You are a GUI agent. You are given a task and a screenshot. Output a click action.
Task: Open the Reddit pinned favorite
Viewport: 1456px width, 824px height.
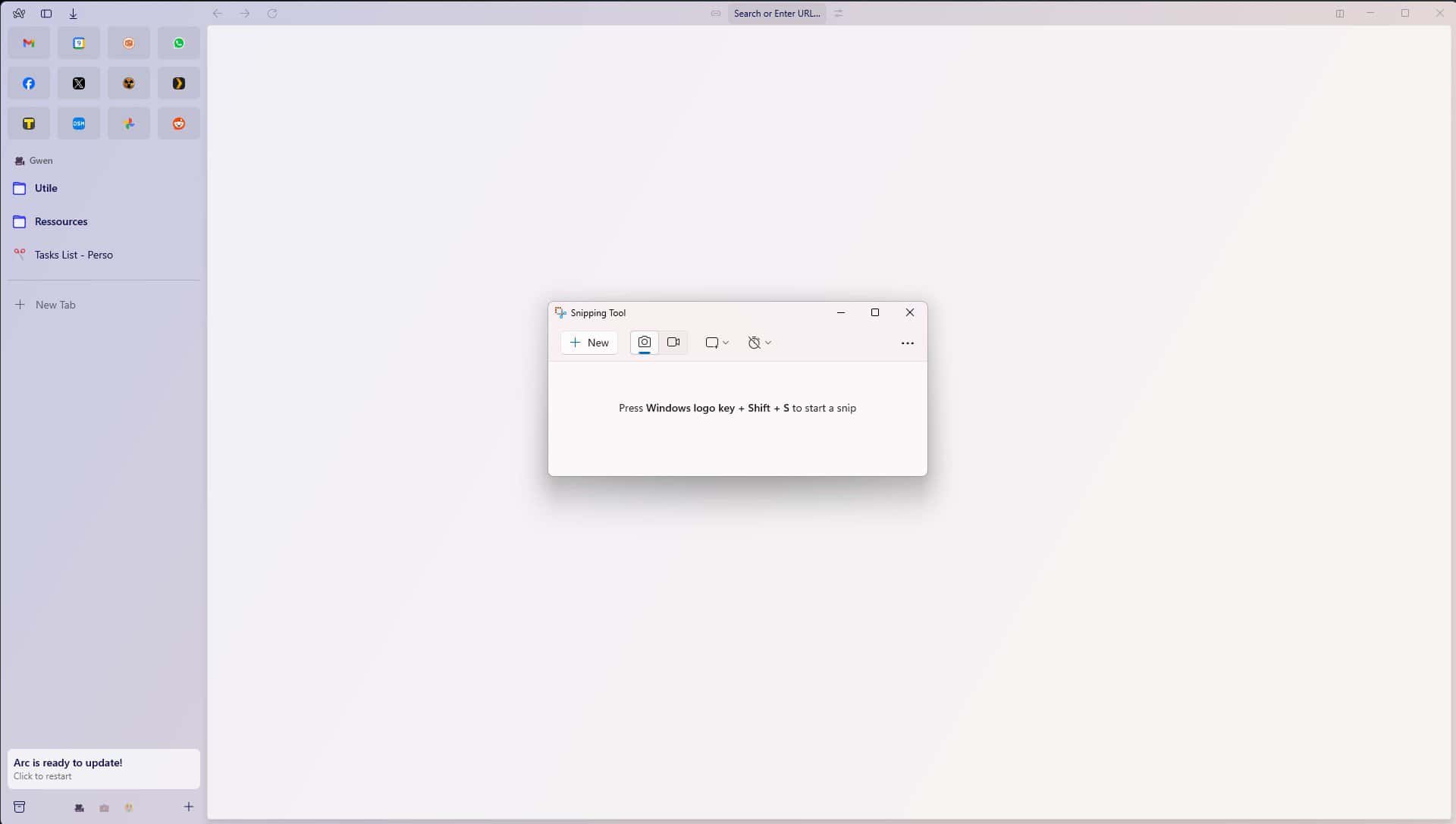click(179, 124)
